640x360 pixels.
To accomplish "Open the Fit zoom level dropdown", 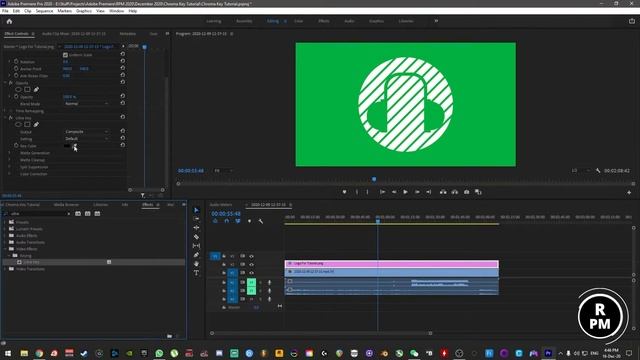I will (223, 171).
